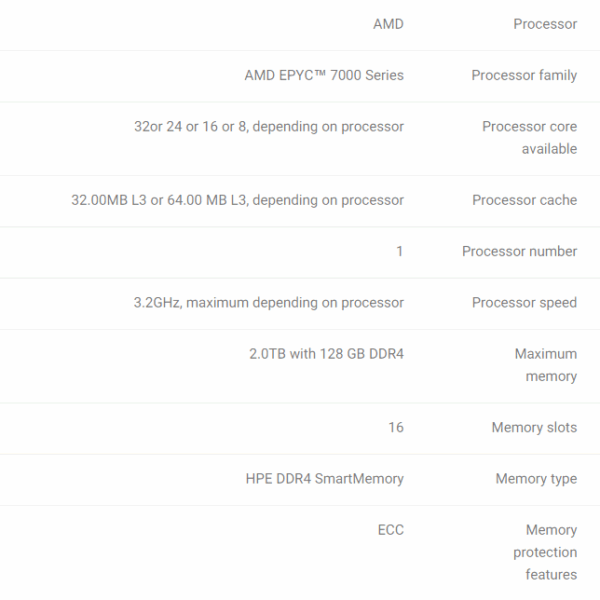Click the "32.00MB L3 or 64.00 MB L3" value
Image resolution: width=600 pixels, height=600 pixels.
237,200
